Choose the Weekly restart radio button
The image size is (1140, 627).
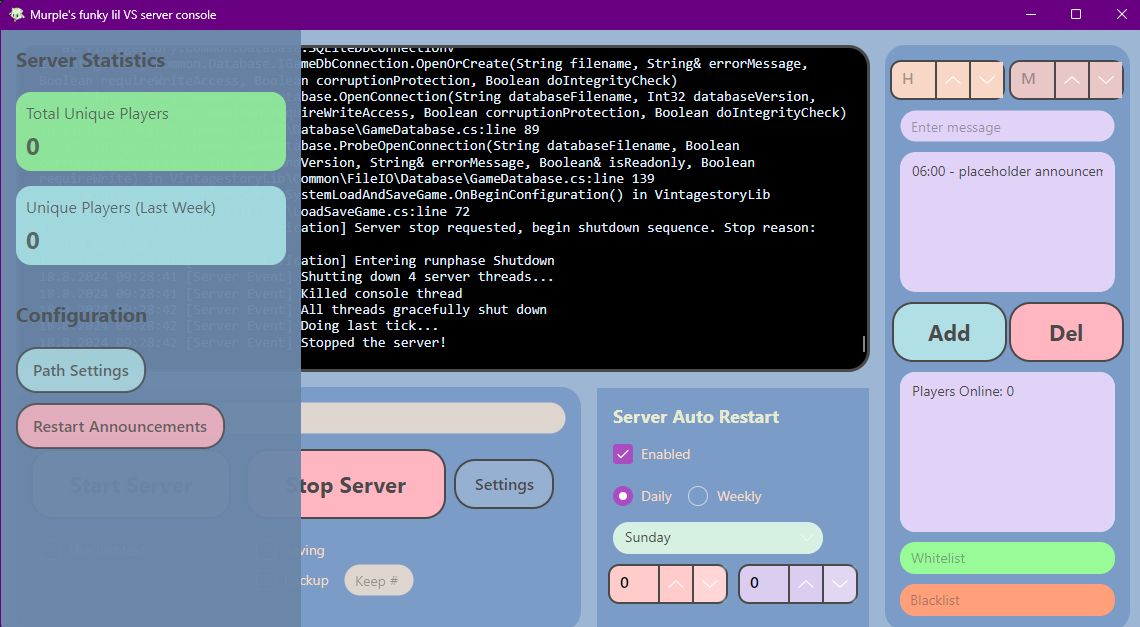[698, 496]
